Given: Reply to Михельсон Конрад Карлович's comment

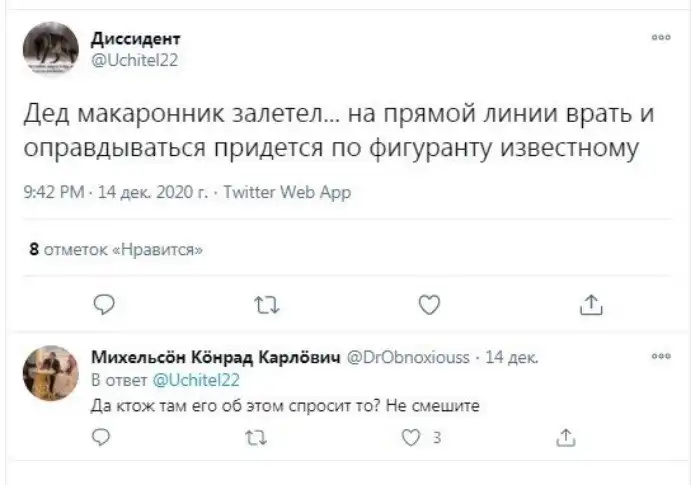Looking at the screenshot, I should click(x=100, y=436).
